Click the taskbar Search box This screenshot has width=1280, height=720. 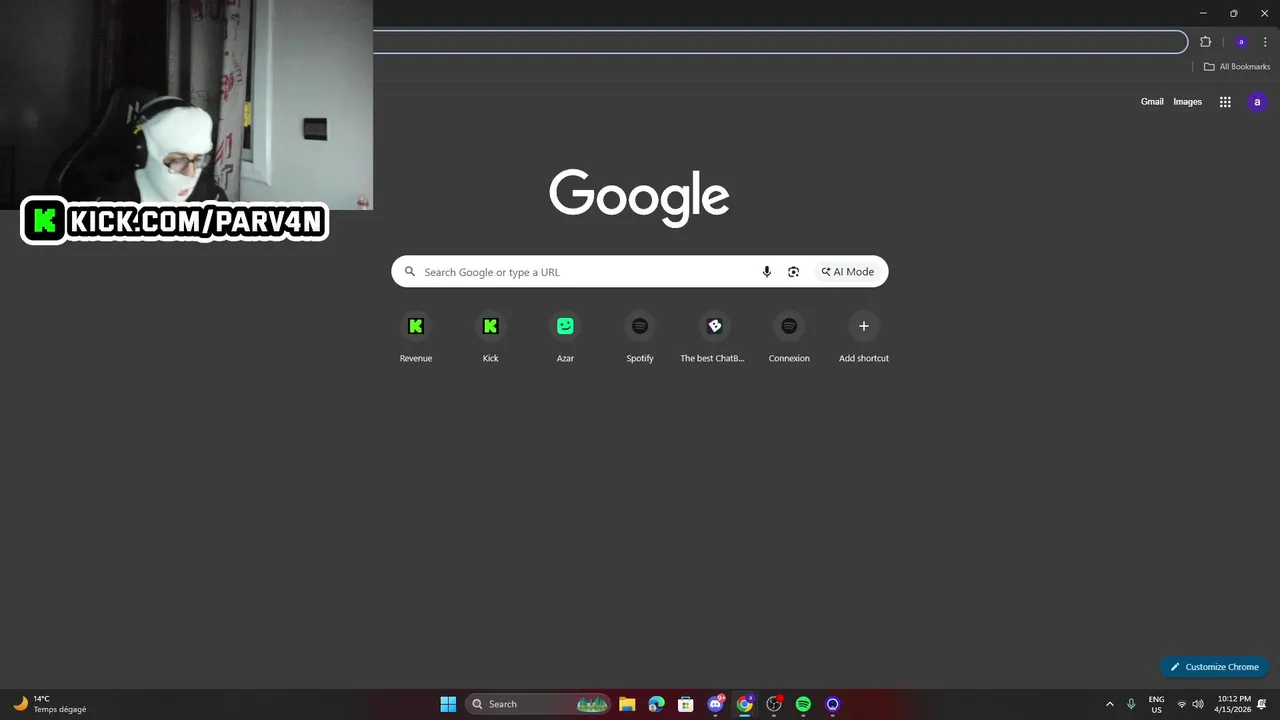point(538,704)
